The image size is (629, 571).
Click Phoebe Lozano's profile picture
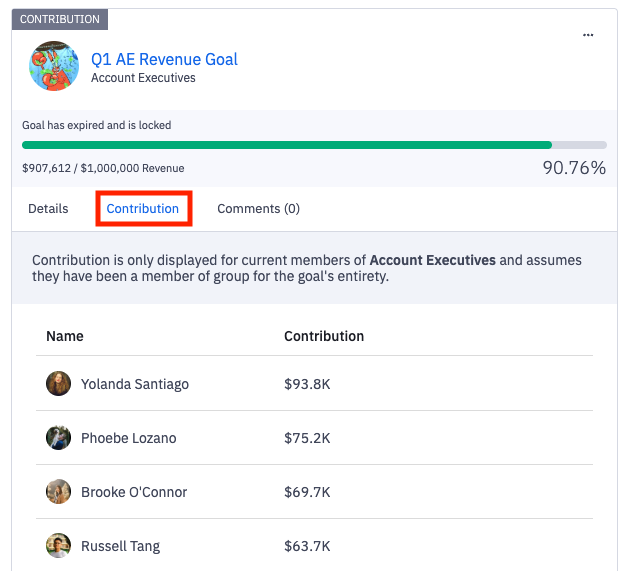(59, 437)
